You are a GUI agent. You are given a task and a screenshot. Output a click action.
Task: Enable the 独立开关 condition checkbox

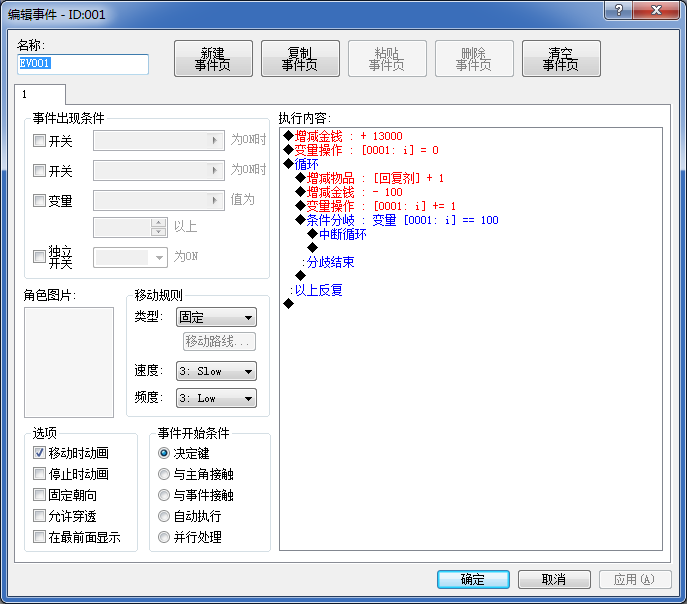(39, 256)
